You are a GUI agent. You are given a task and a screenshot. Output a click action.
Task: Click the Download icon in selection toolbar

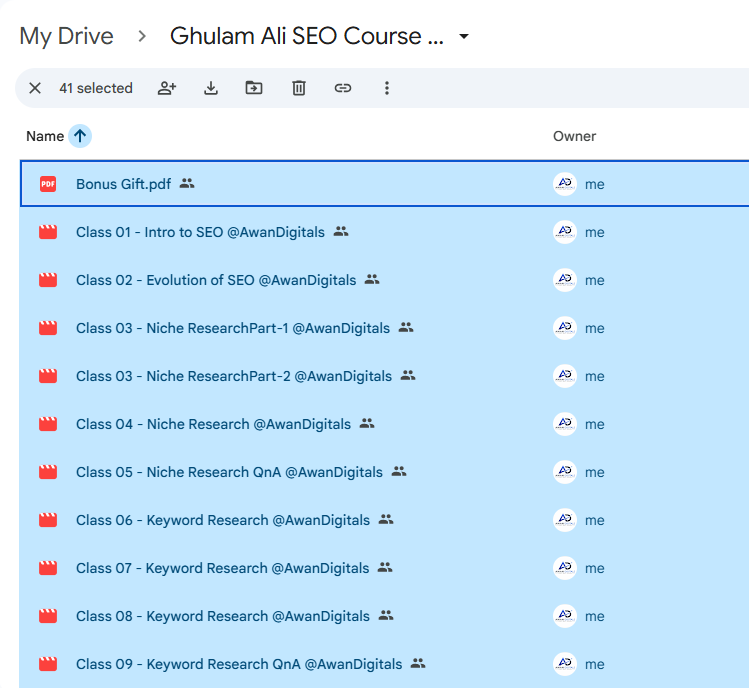(211, 88)
